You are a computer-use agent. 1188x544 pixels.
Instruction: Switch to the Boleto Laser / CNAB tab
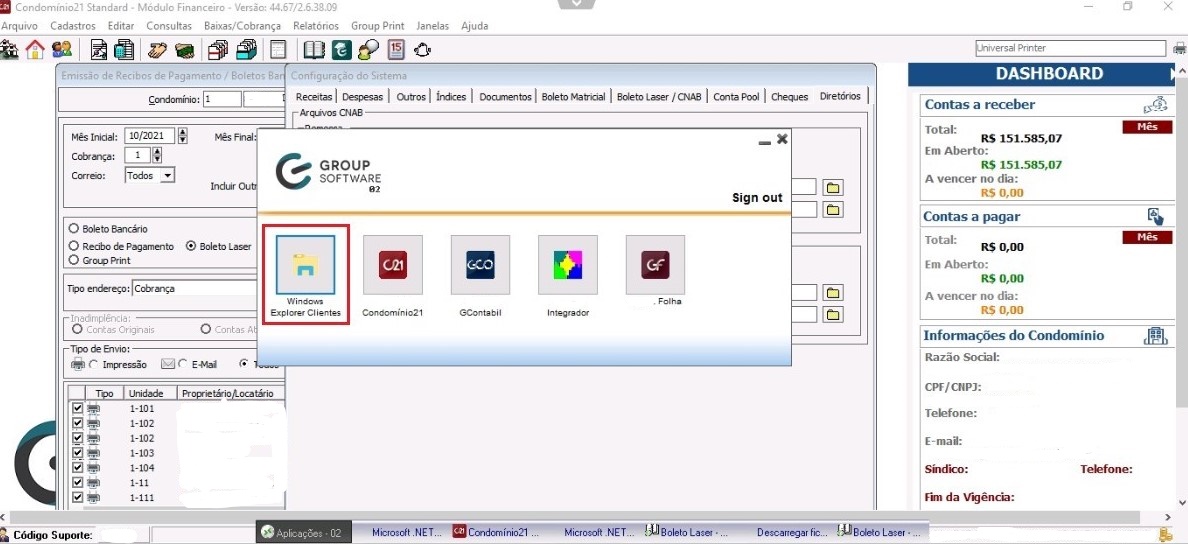pyautogui.click(x=659, y=97)
